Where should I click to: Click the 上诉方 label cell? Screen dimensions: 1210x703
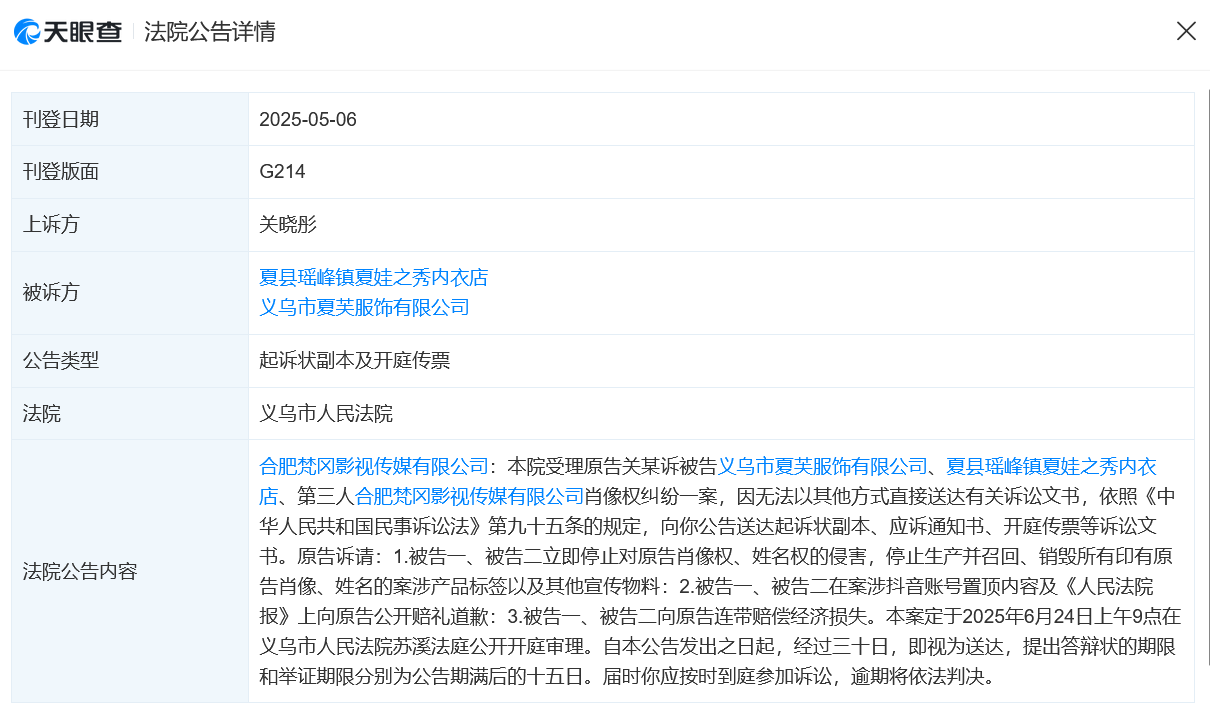(x=130, y=224)
